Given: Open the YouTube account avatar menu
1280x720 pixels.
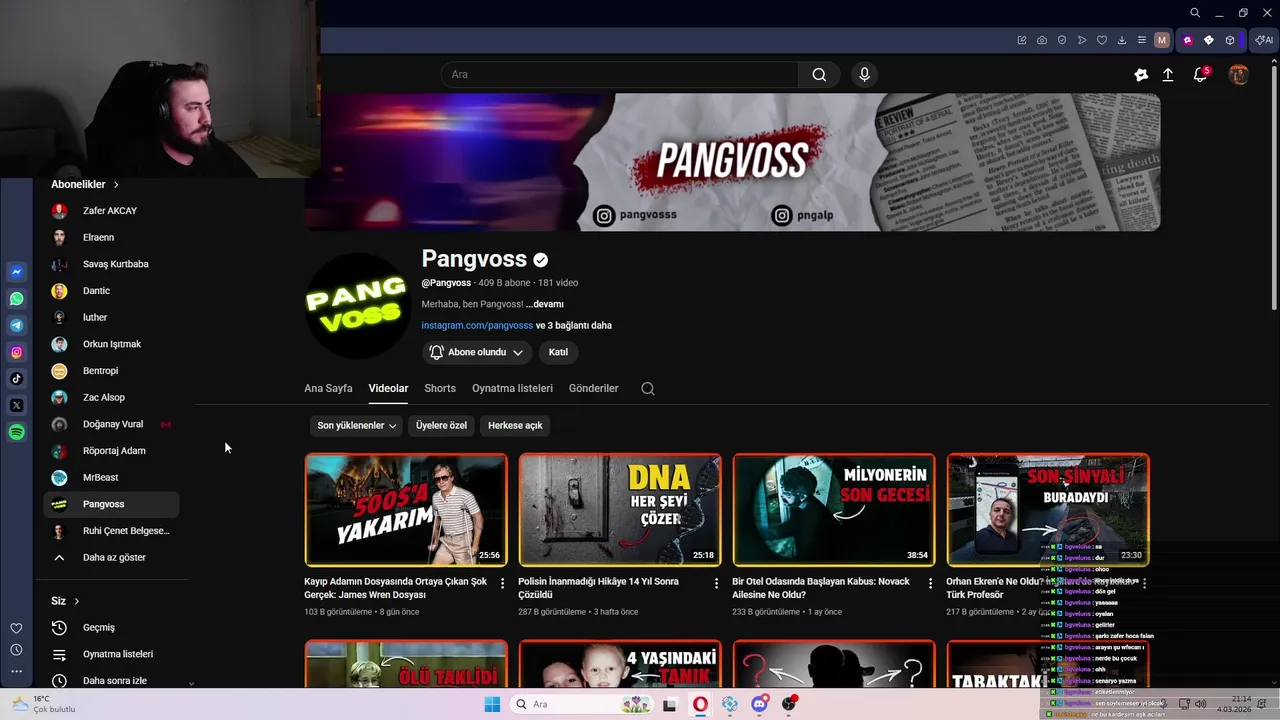Looking at the screenshot, I should pos(1238,75).
